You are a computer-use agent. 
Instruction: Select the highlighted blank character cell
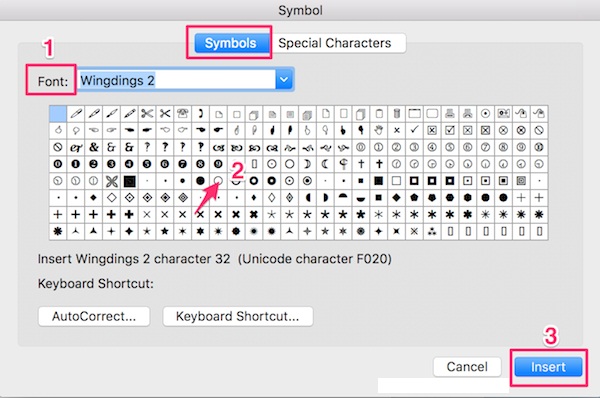pos(58,114)
